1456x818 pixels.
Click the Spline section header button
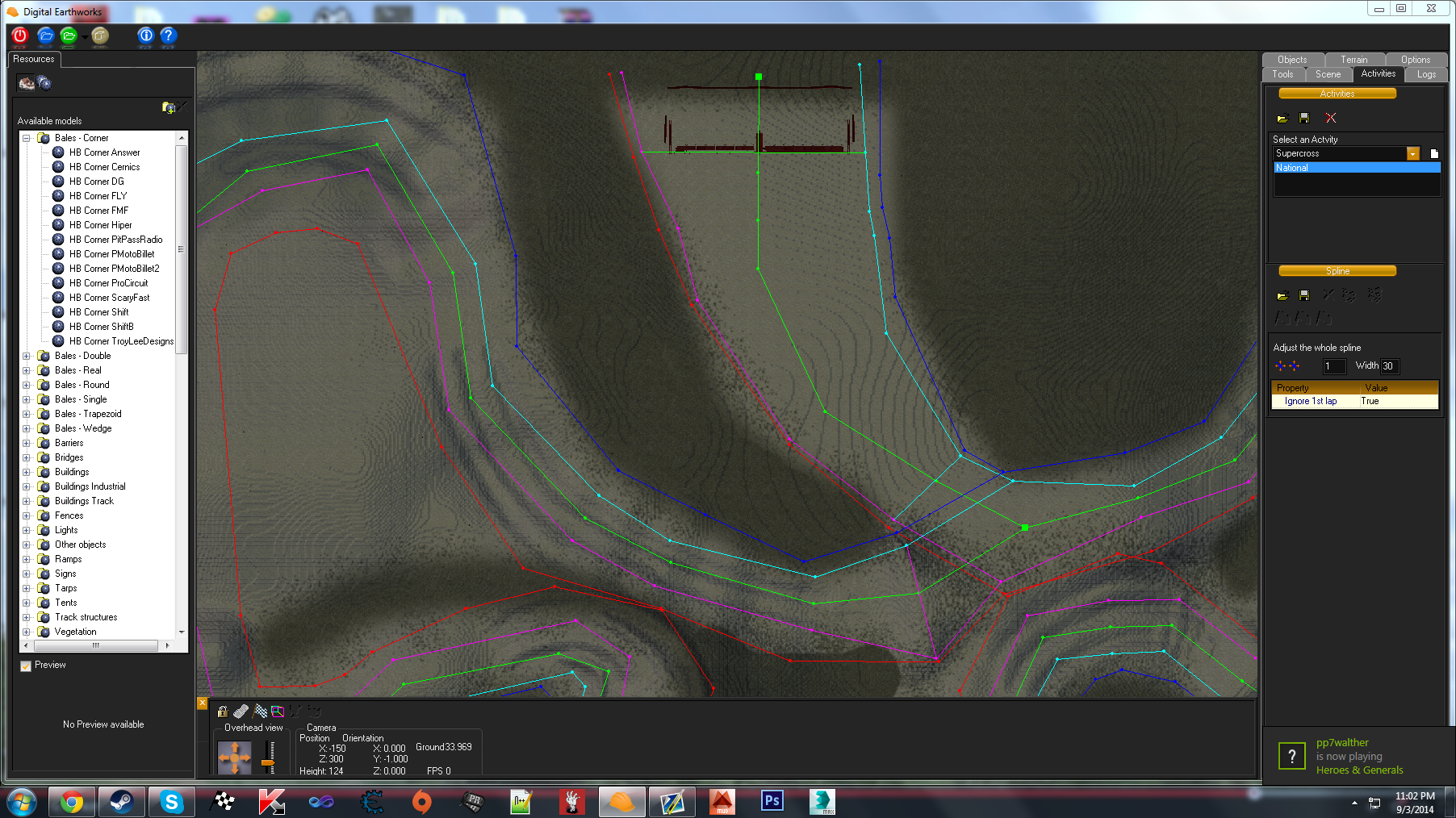coord(1337,271)
